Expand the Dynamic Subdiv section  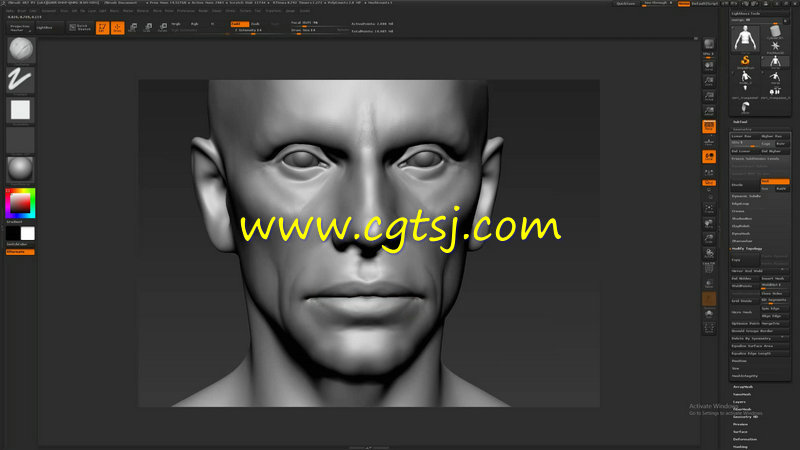pyautogui.click(x=746, y=196)
